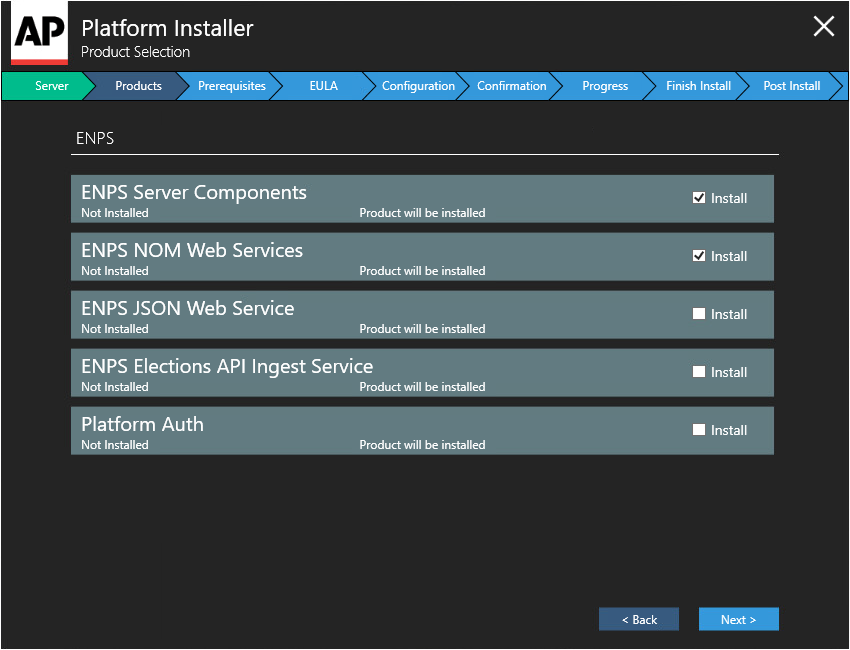Select the Platform Auth product title

click(143, 424)
